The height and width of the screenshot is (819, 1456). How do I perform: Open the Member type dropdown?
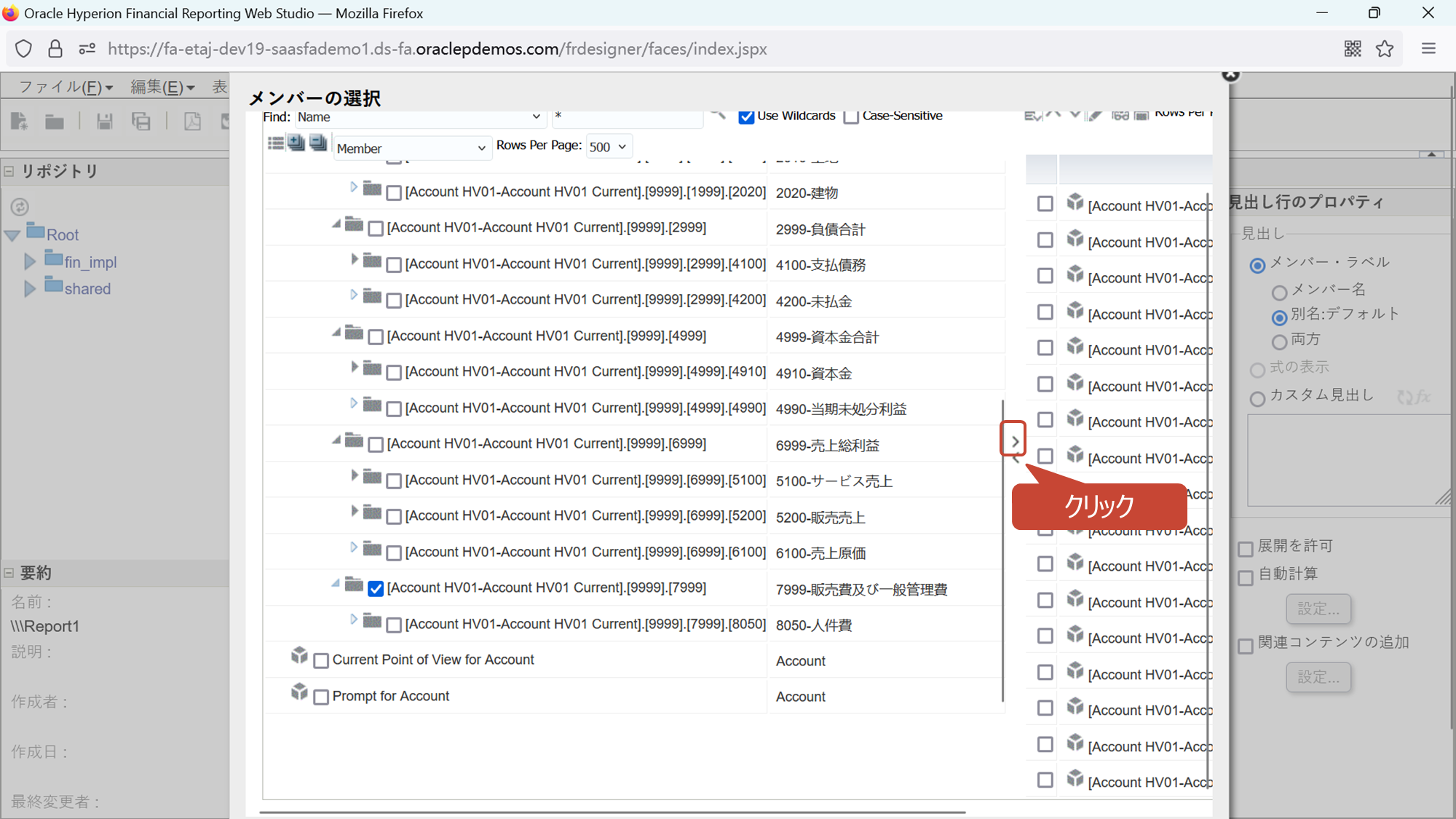(x=411, y=149)
